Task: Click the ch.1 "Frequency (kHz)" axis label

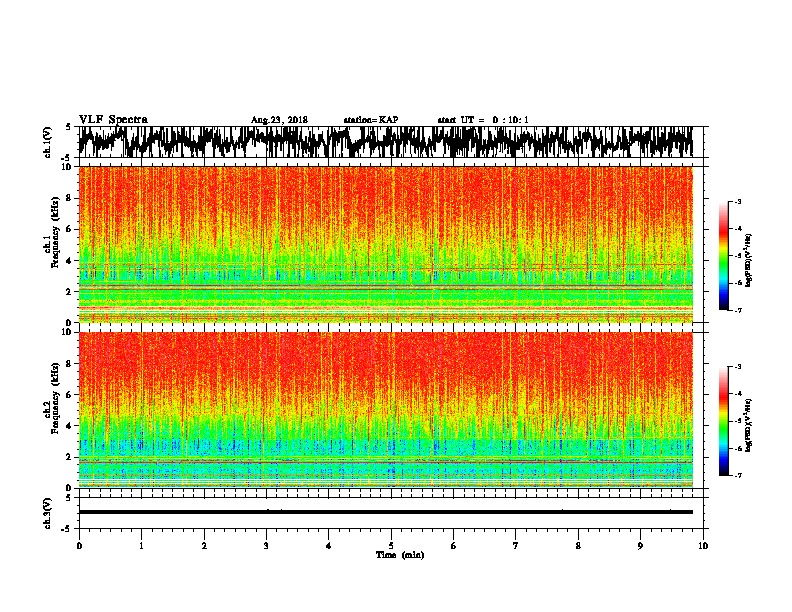Action: click(x=55, y=233)
